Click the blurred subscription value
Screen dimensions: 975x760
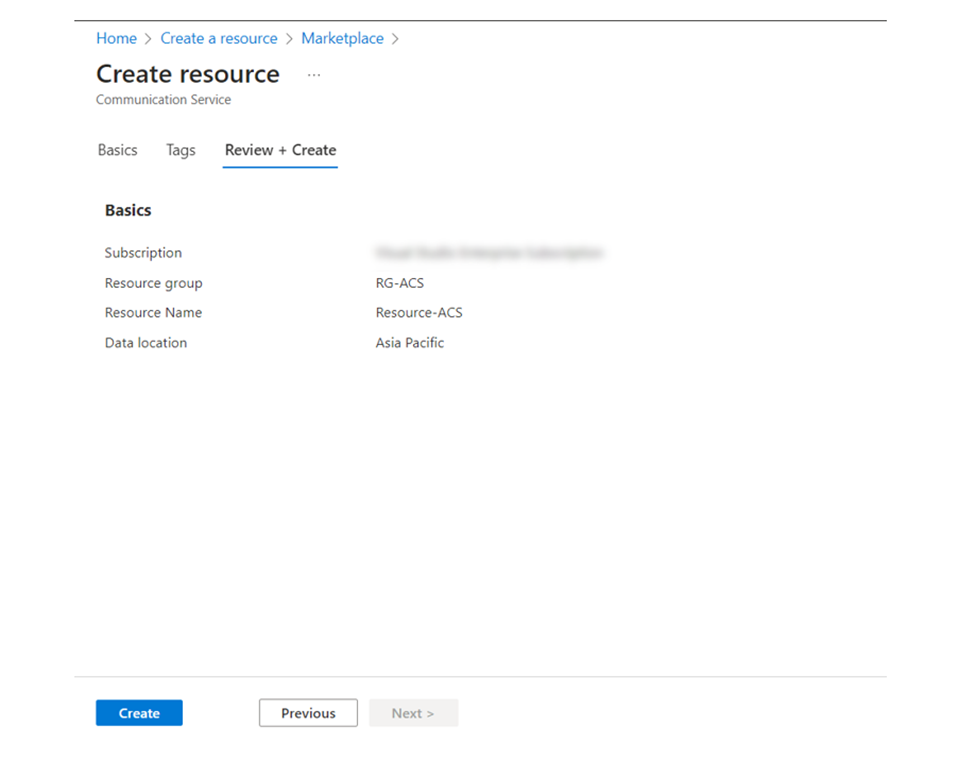coord(489,253)
